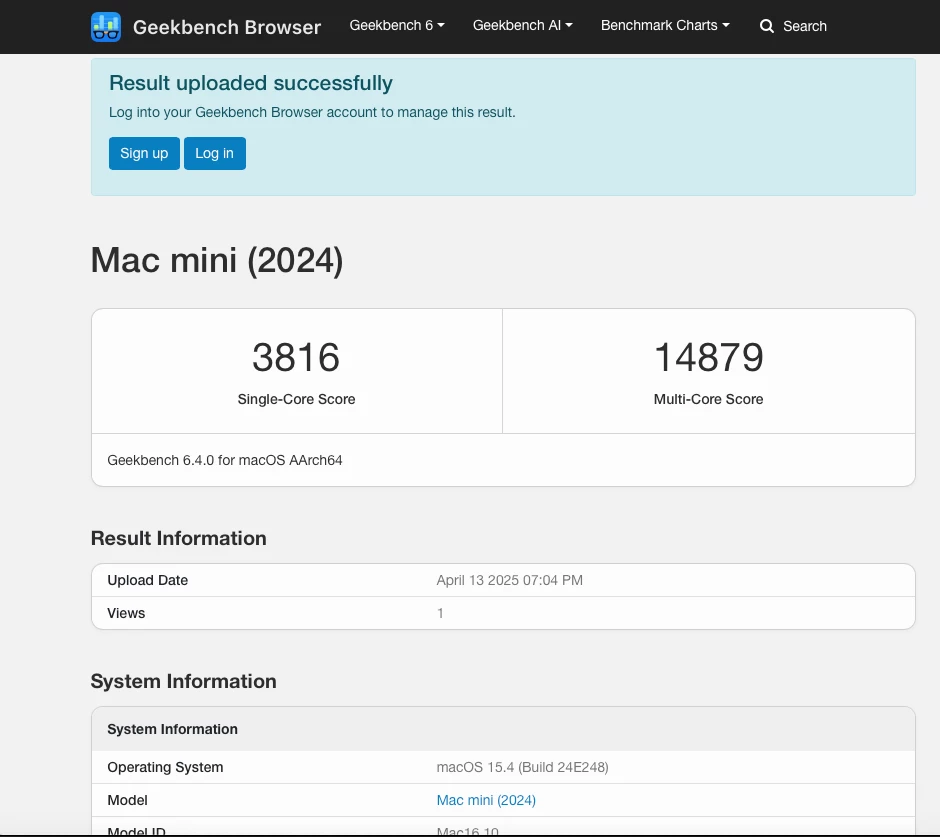Click the Views count value 1

[x=440, y=613]
